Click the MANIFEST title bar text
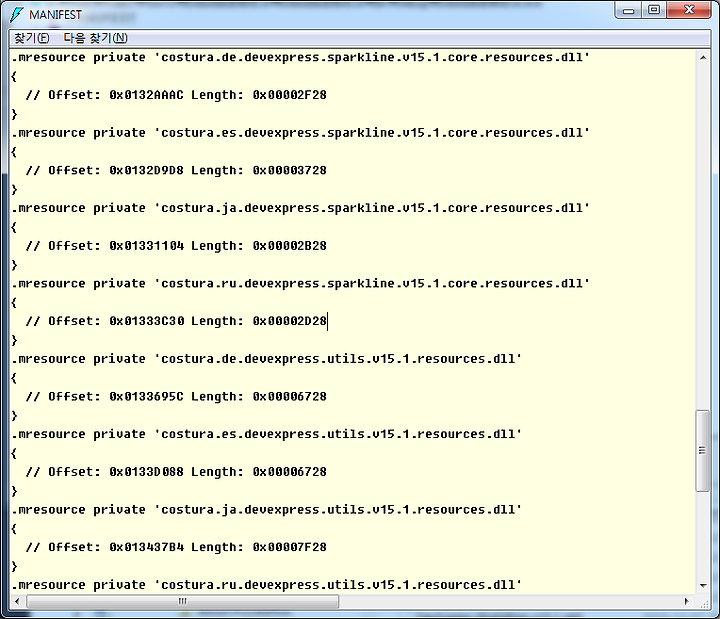720x619 pixels. pyautogui.click(x=55, y=15)
